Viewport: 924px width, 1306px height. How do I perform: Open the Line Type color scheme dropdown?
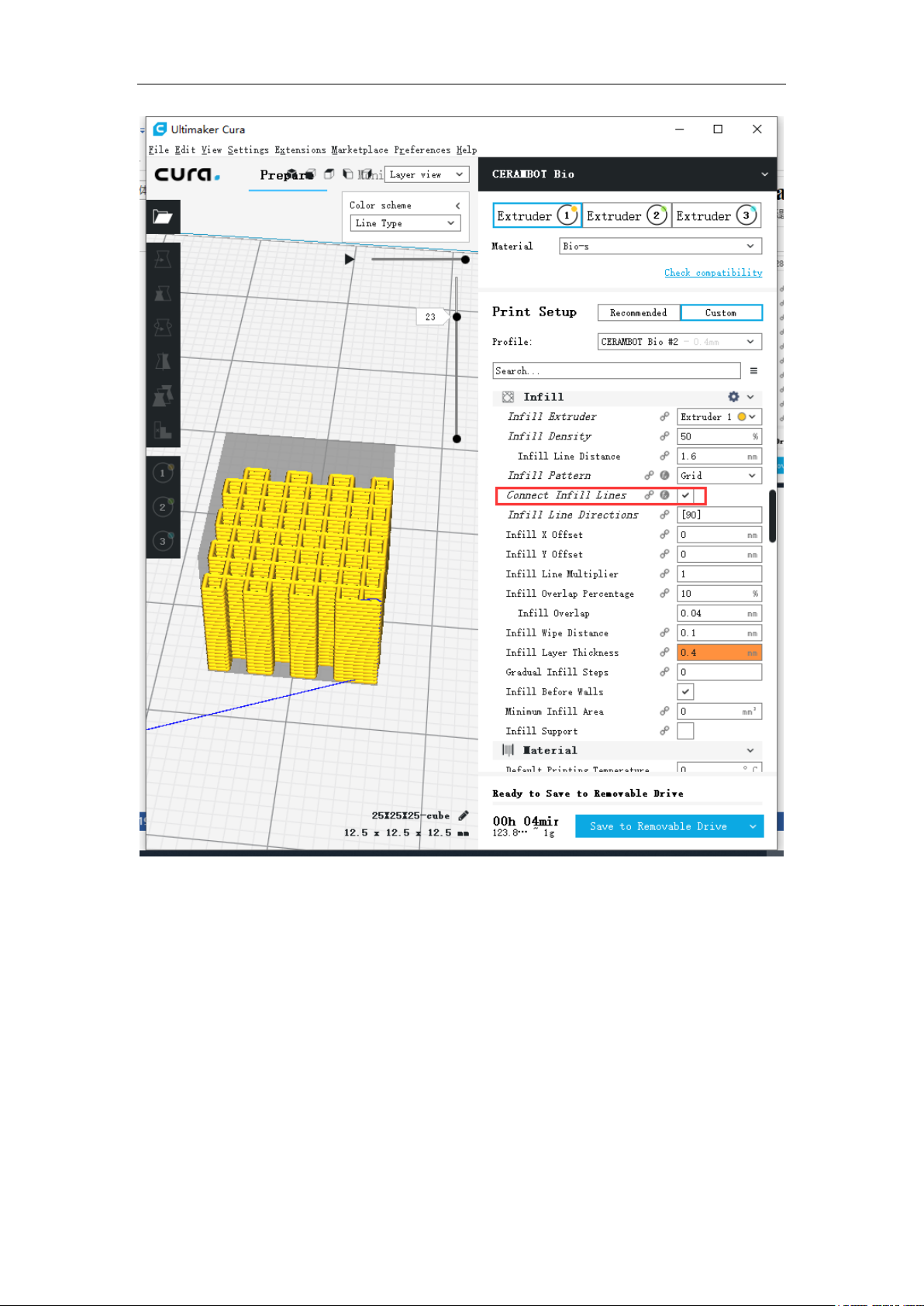[405, 223]
